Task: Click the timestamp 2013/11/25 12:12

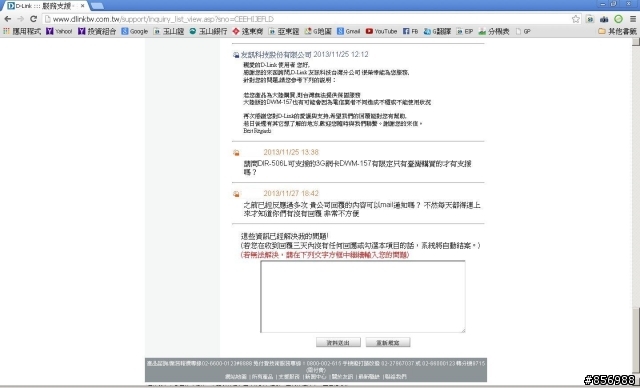Action: pos(341,55)
